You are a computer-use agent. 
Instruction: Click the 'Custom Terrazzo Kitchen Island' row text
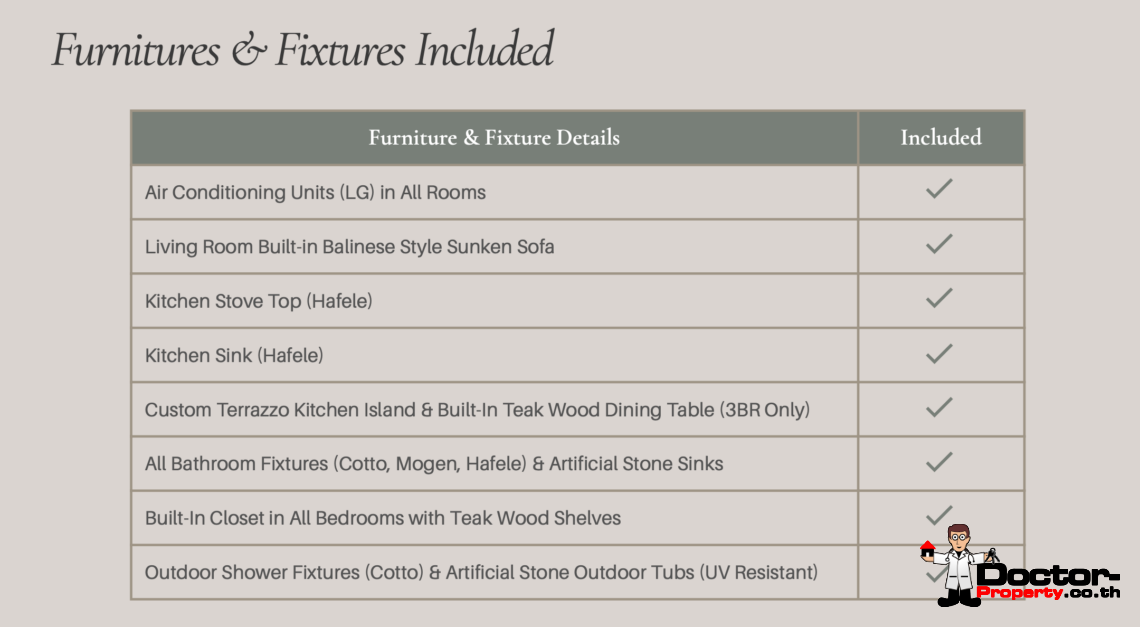pos(477,409)
